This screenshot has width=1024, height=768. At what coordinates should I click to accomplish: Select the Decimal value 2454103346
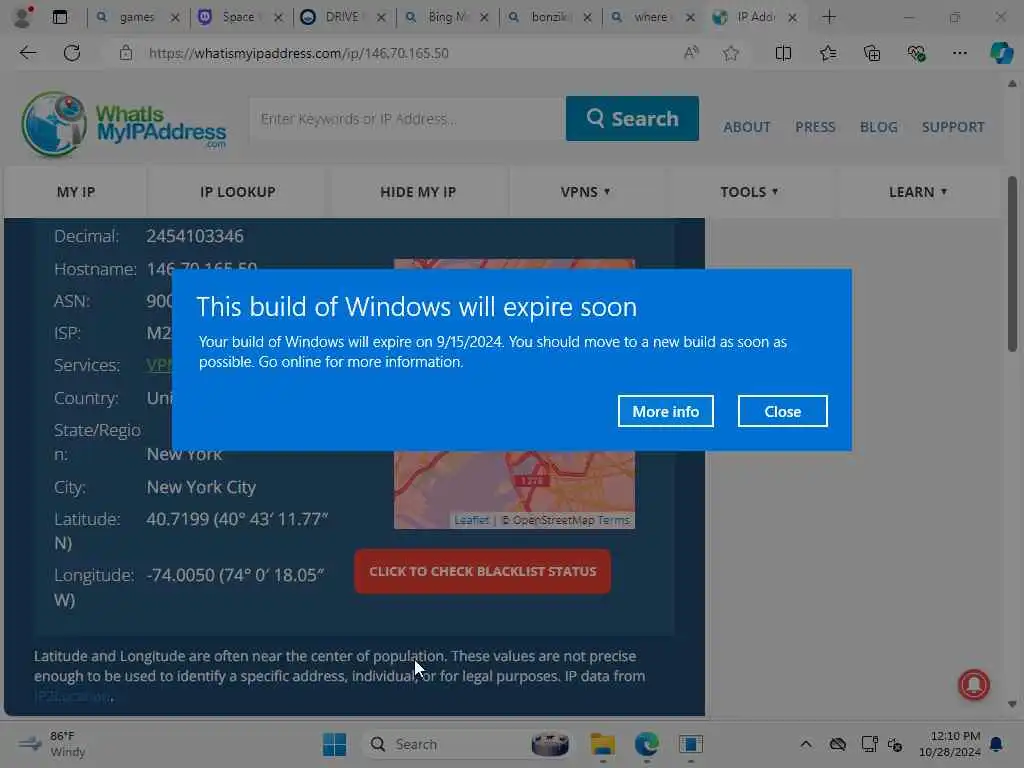(x=195, y=236)
